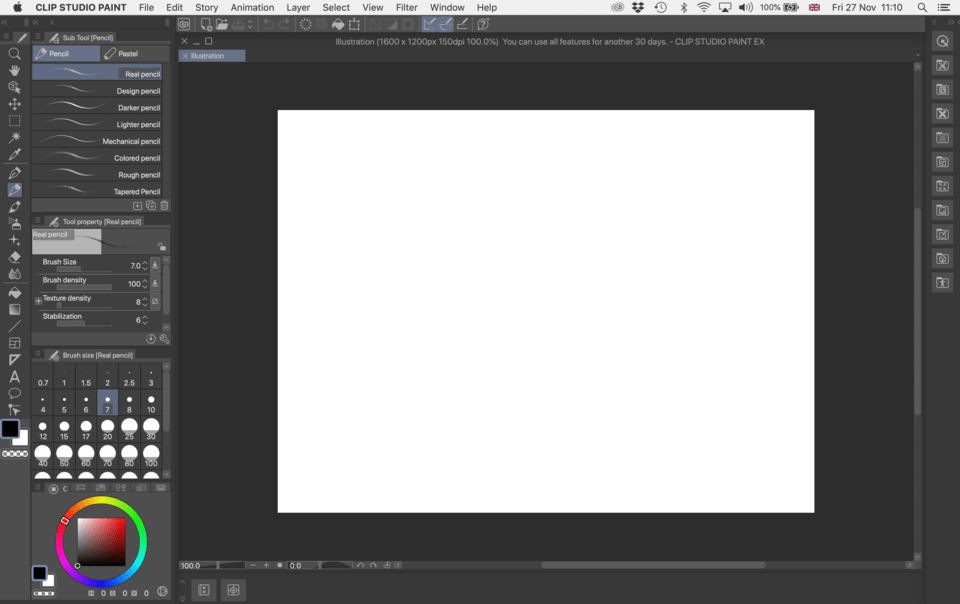Adjust Brush Size value stepper arrows
The image size is (960, 604).
pos(145,266)
